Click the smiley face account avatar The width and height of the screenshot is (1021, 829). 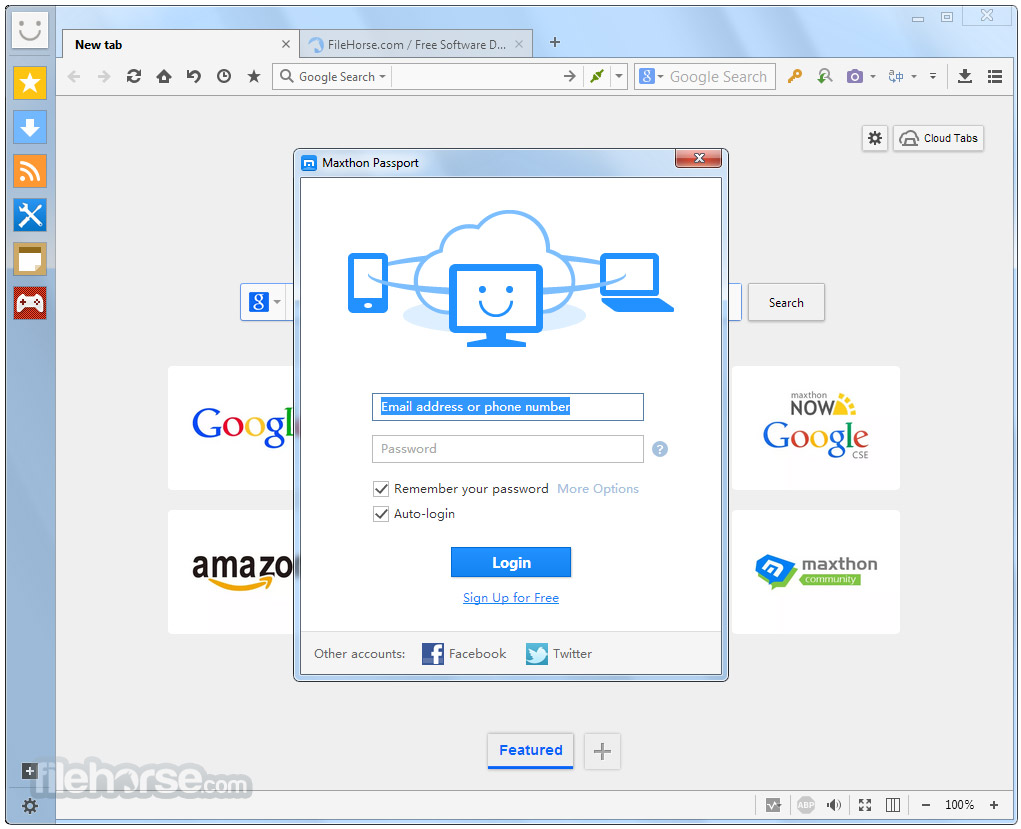(30, 30)
